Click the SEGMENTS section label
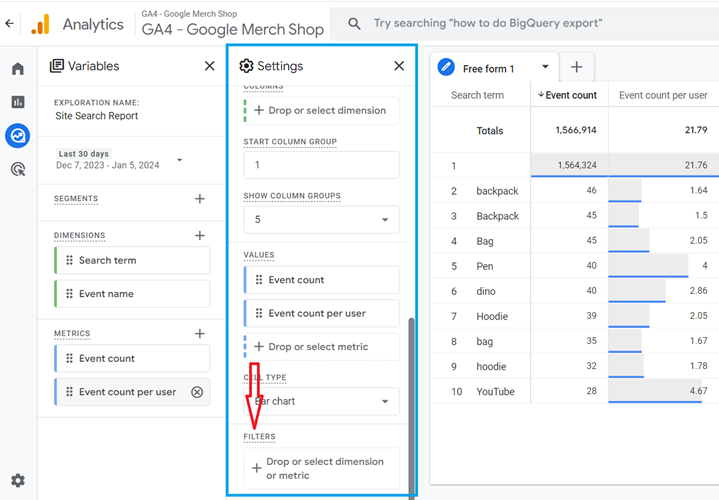 (x=76, y=199)
